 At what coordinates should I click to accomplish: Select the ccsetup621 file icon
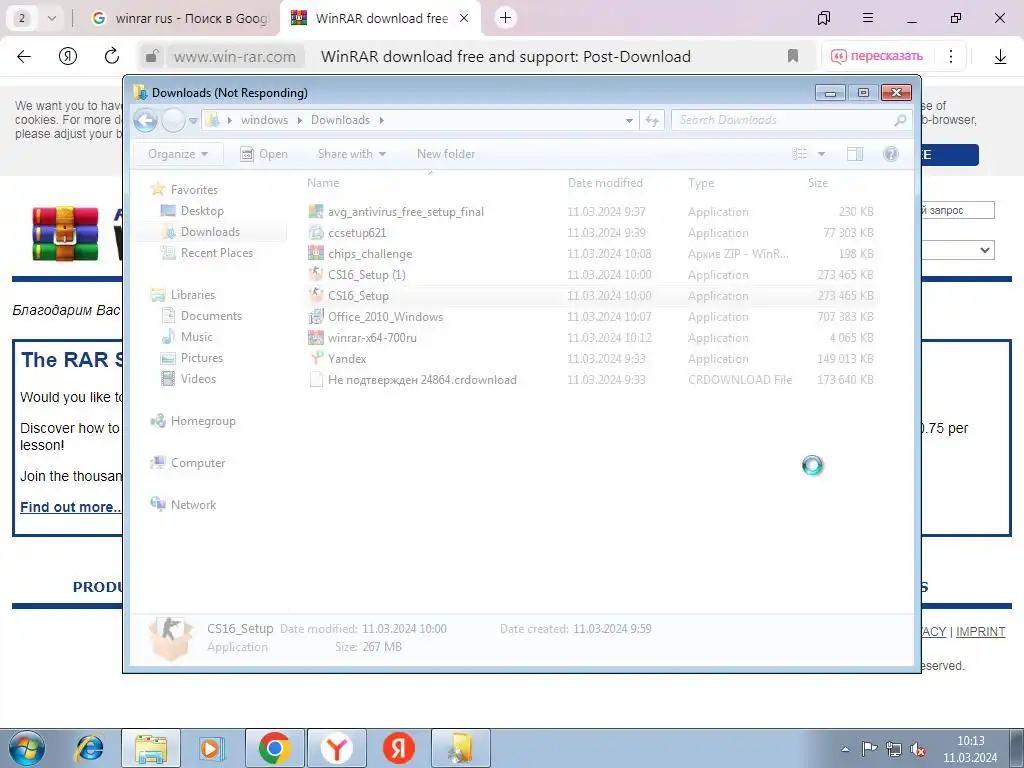316,232
